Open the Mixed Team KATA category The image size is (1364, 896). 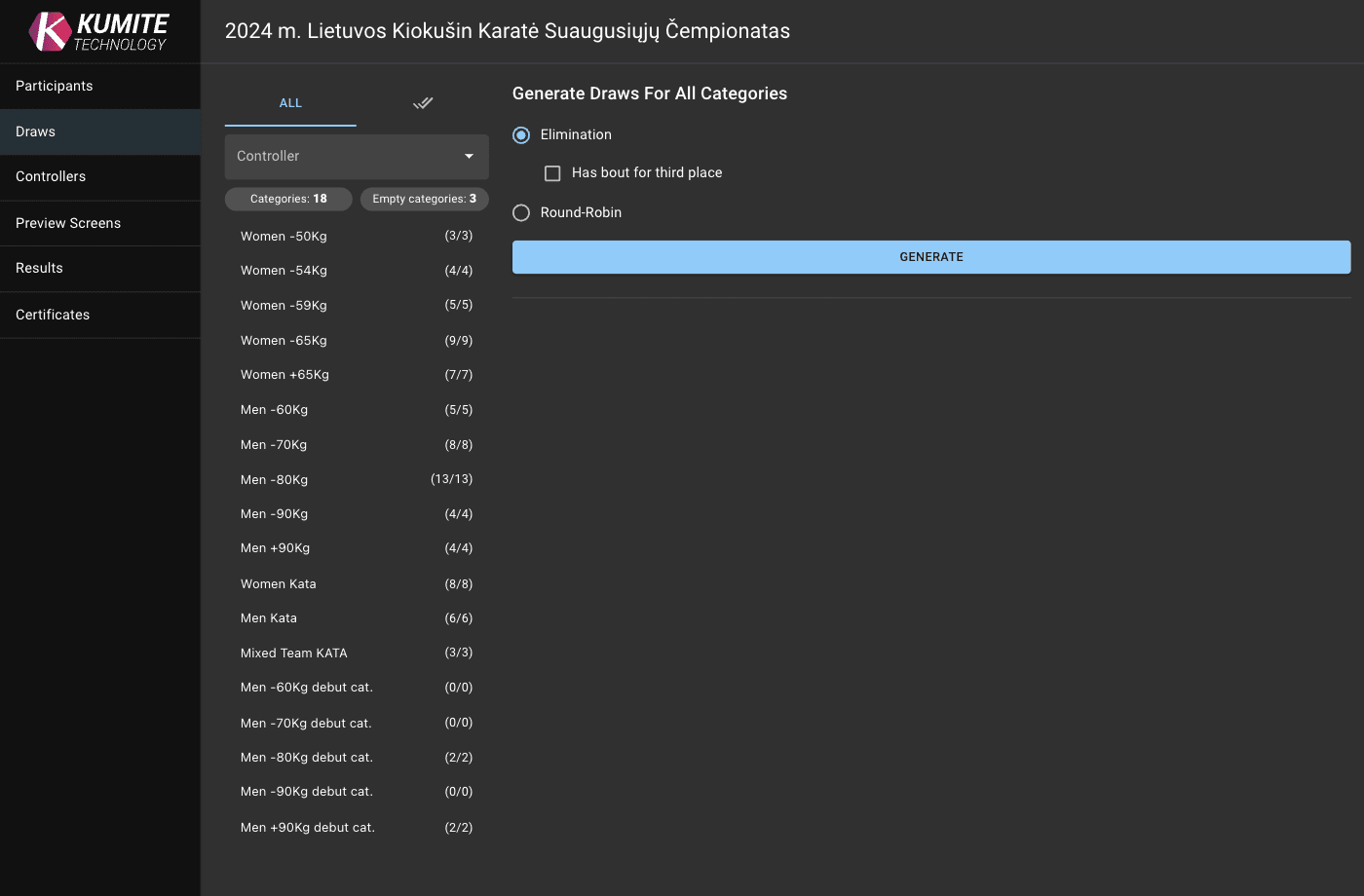[293, 653]
